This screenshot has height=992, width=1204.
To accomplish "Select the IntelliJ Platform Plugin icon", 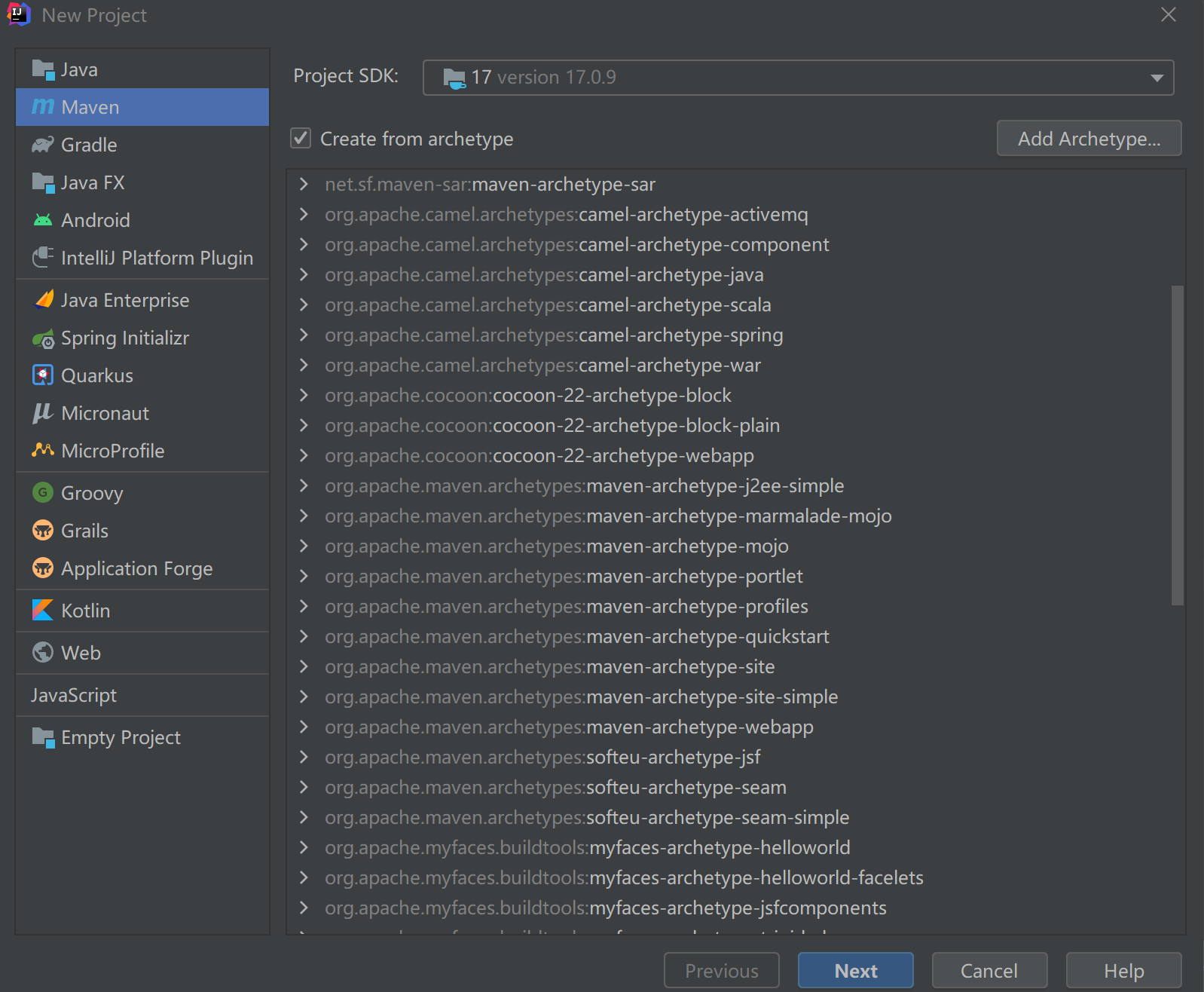I will (x=43, y=258).
